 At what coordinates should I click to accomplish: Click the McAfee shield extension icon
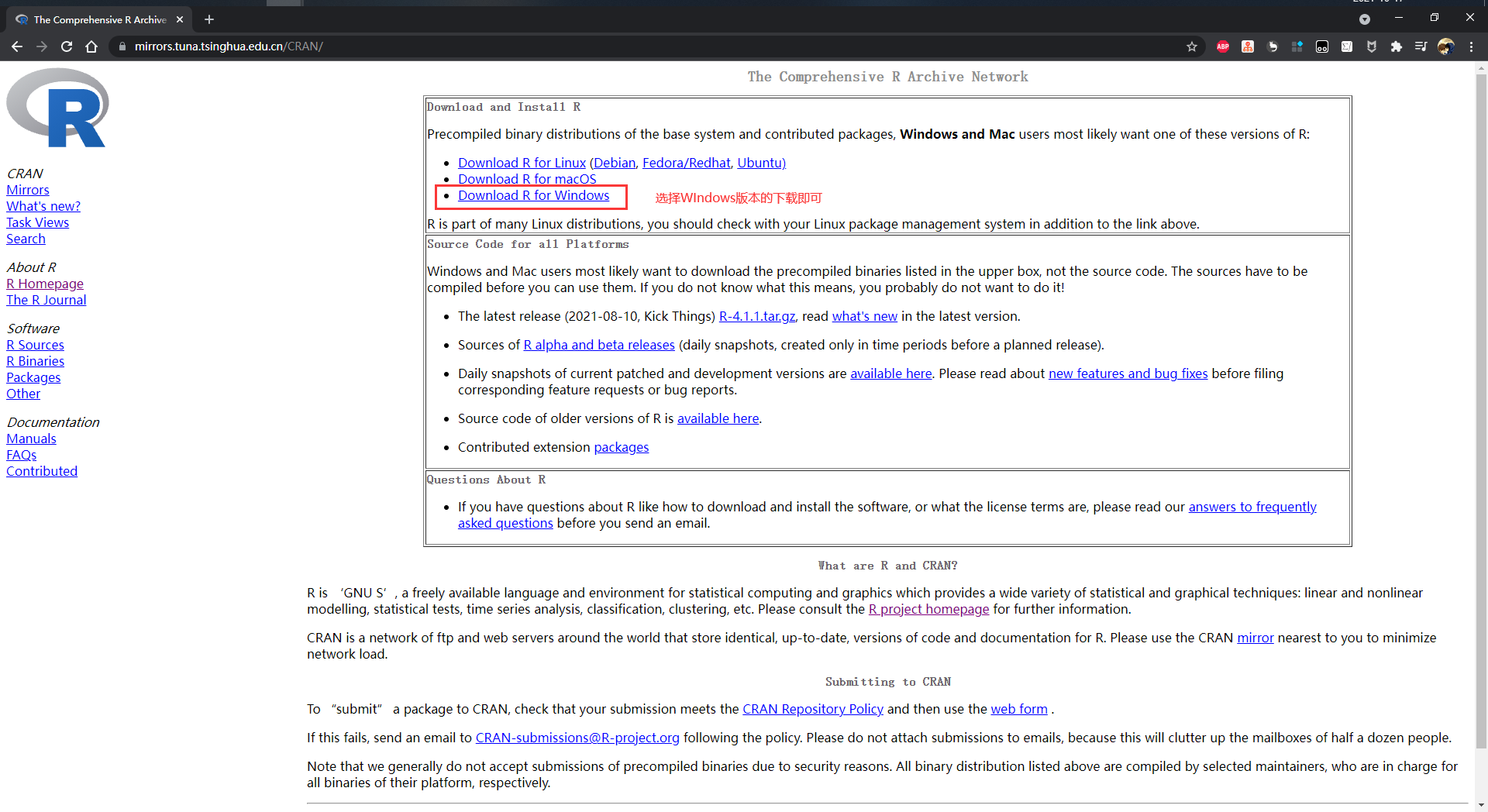[1372, 46]
